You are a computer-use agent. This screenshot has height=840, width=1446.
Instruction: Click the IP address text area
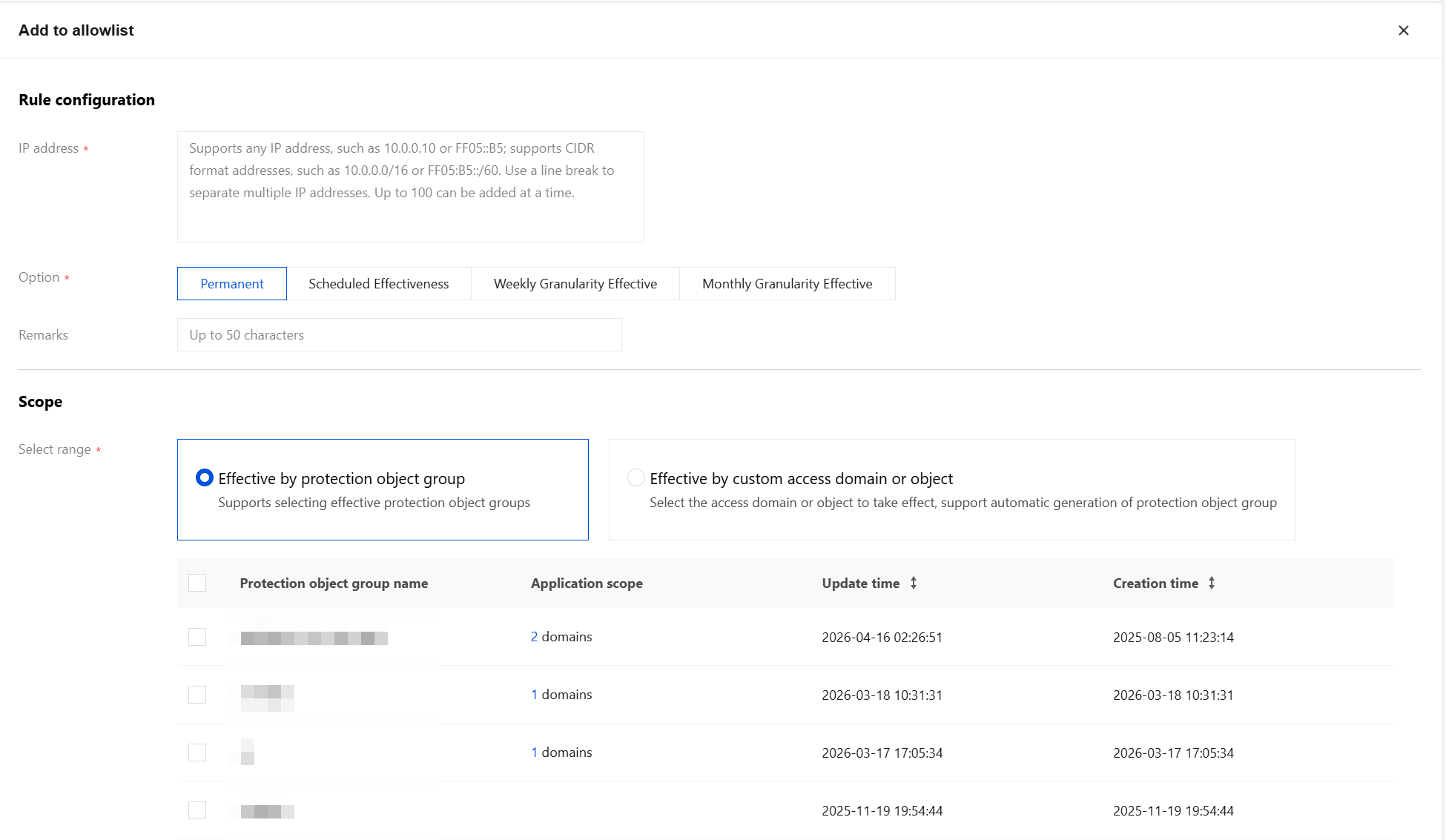click(410, 186)
